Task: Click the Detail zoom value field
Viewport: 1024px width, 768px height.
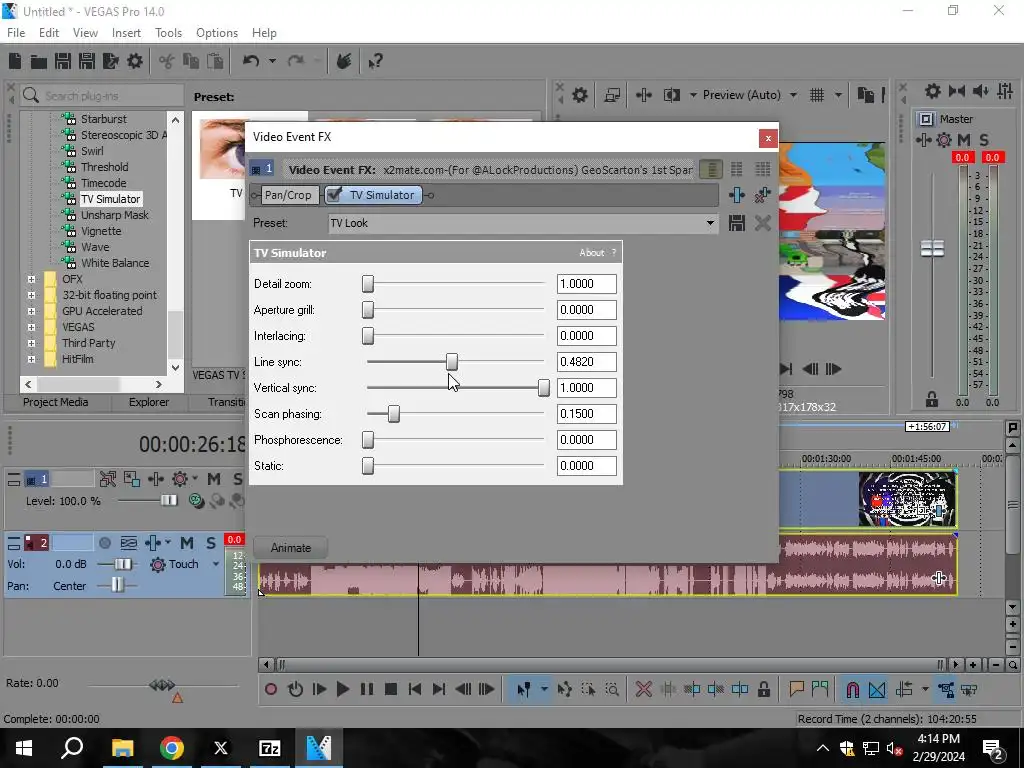Action: coord(586,284)
